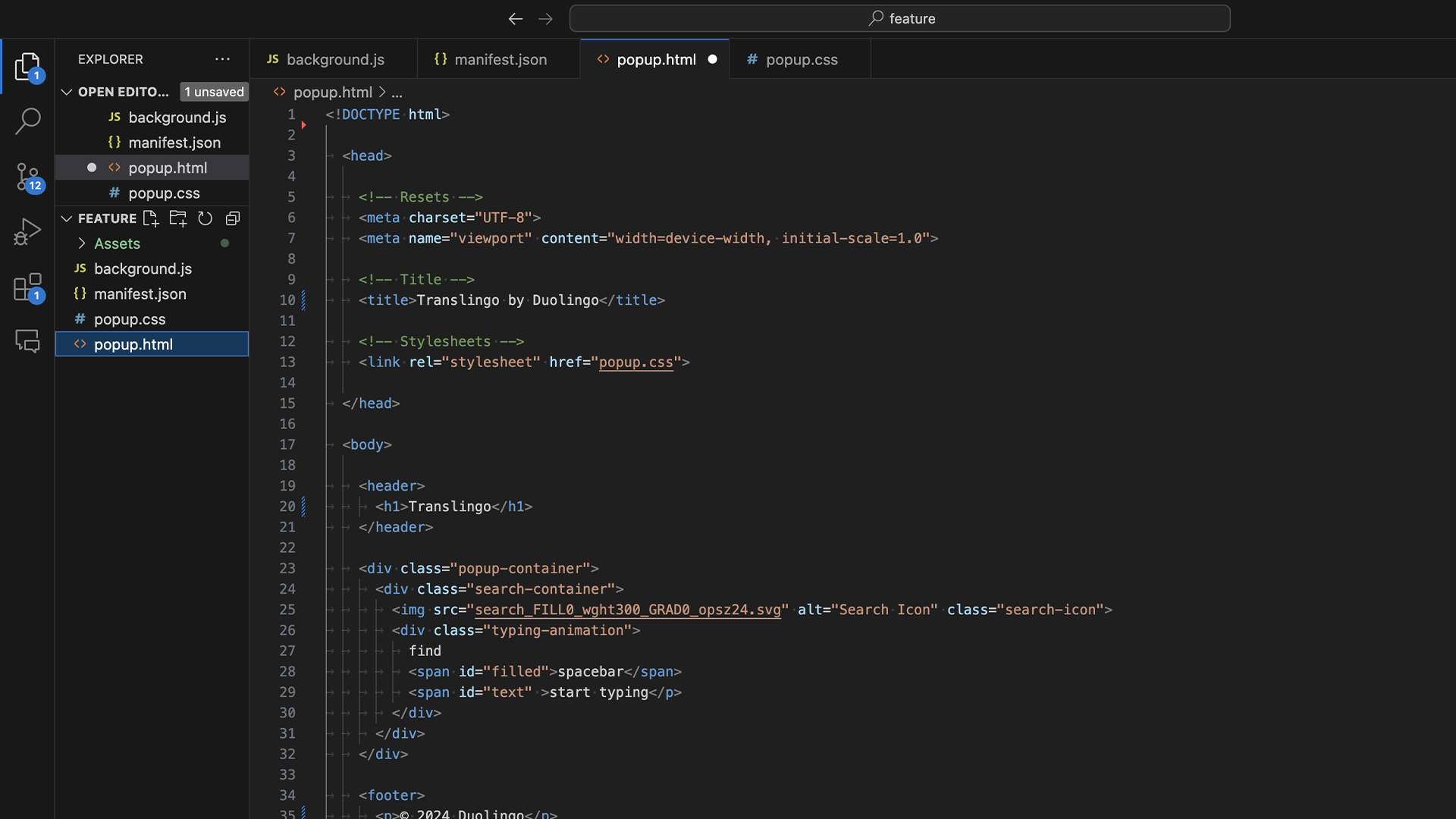The width and height of the screenshot is (1456, 819).
Task: Open background.js in the FEATURE tree
Action: [152, 268]
